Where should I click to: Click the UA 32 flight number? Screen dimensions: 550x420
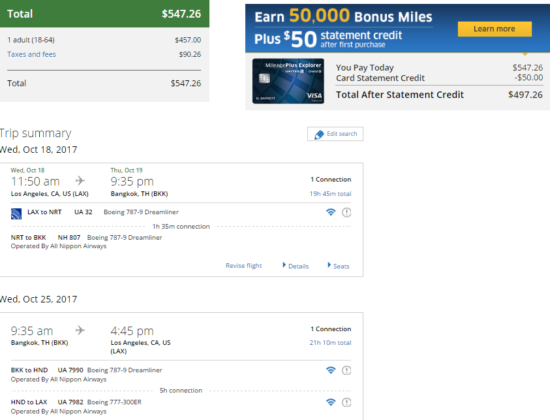(83, 212)
